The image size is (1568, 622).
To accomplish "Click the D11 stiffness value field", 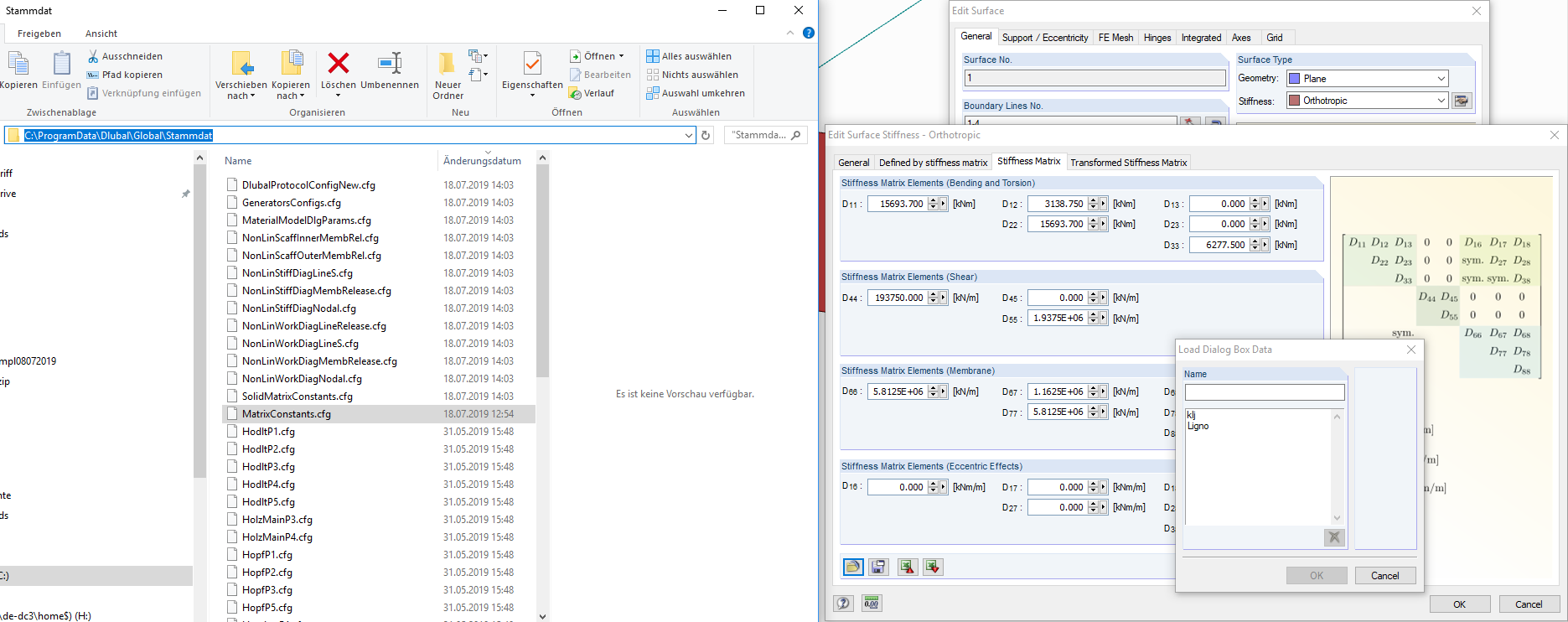I will pos(897,204).
